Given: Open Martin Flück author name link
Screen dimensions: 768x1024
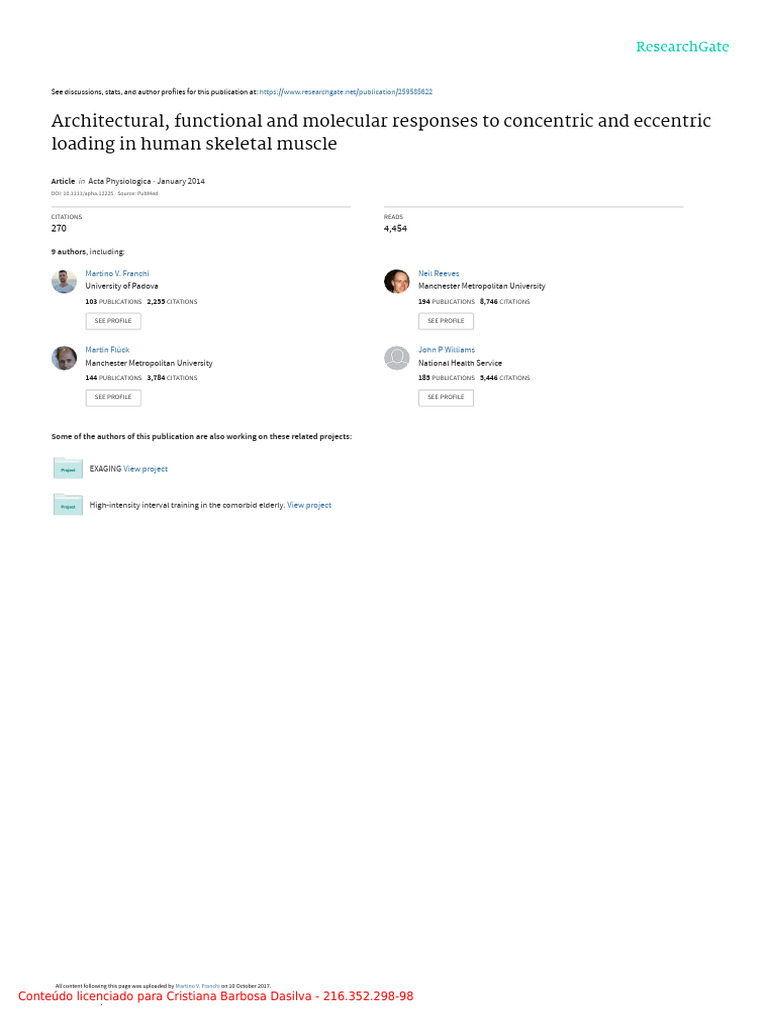Looking at the screenshot, I should pos(107,350).
